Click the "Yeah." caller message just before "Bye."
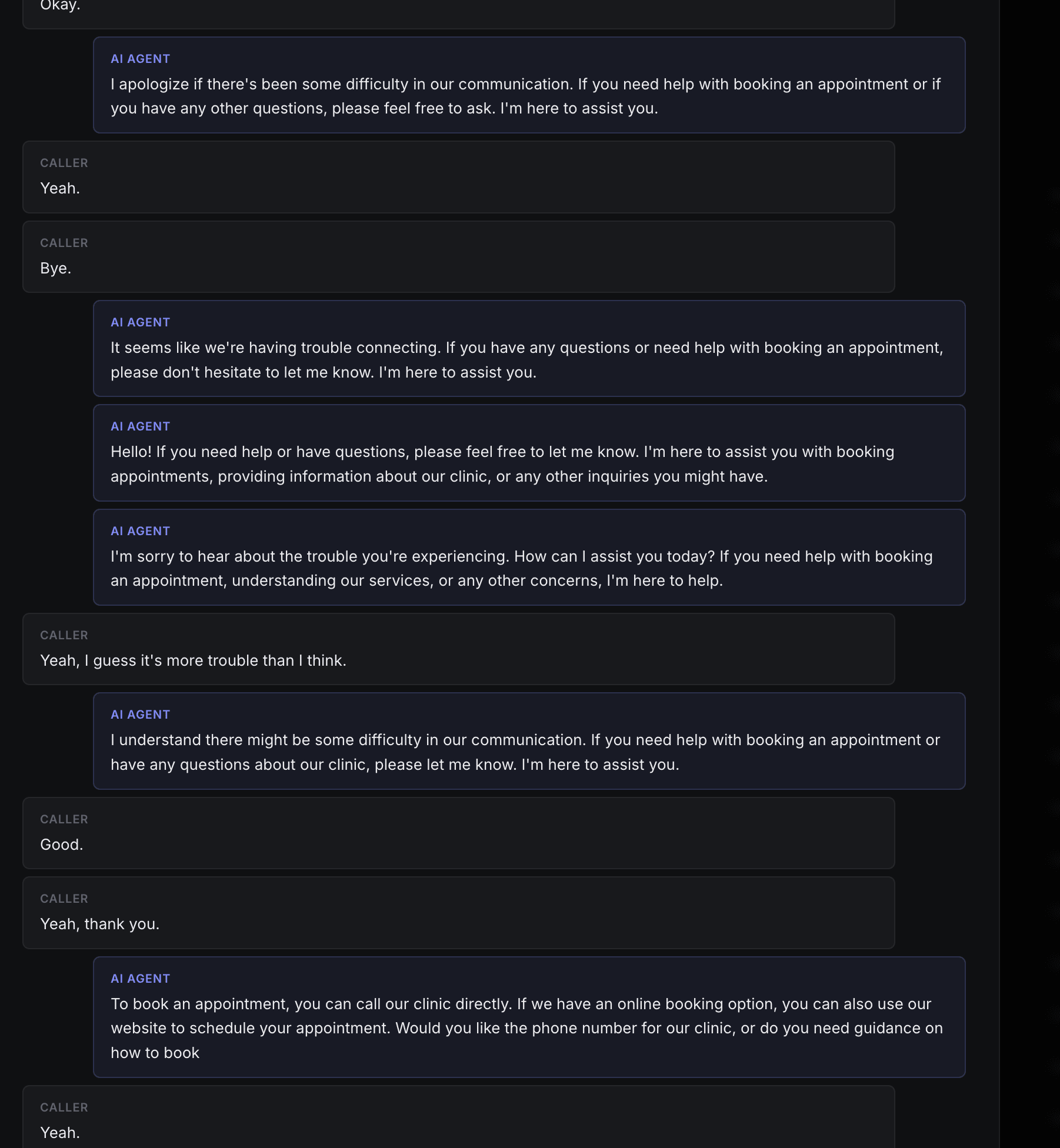This screenshot has height=1148, width=1060. coord(458,177)
